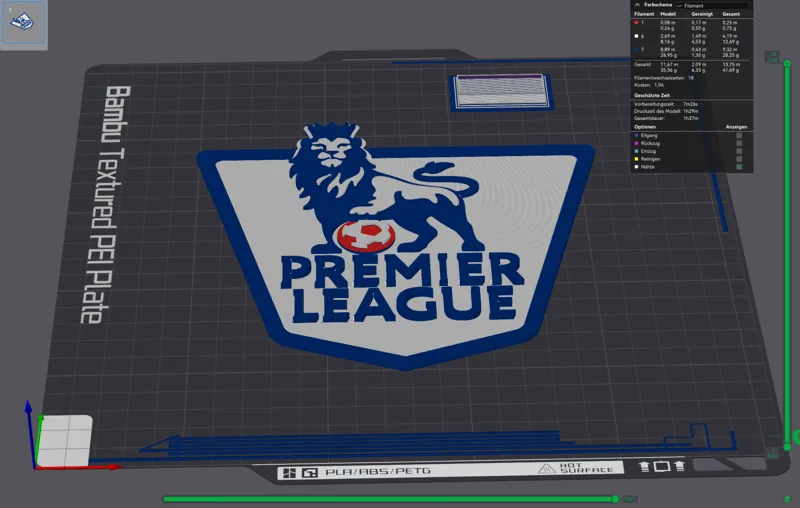The image size is (800, 508).
Task: Click the Rückzug option color icon
Action: click(x=636, y=143)
